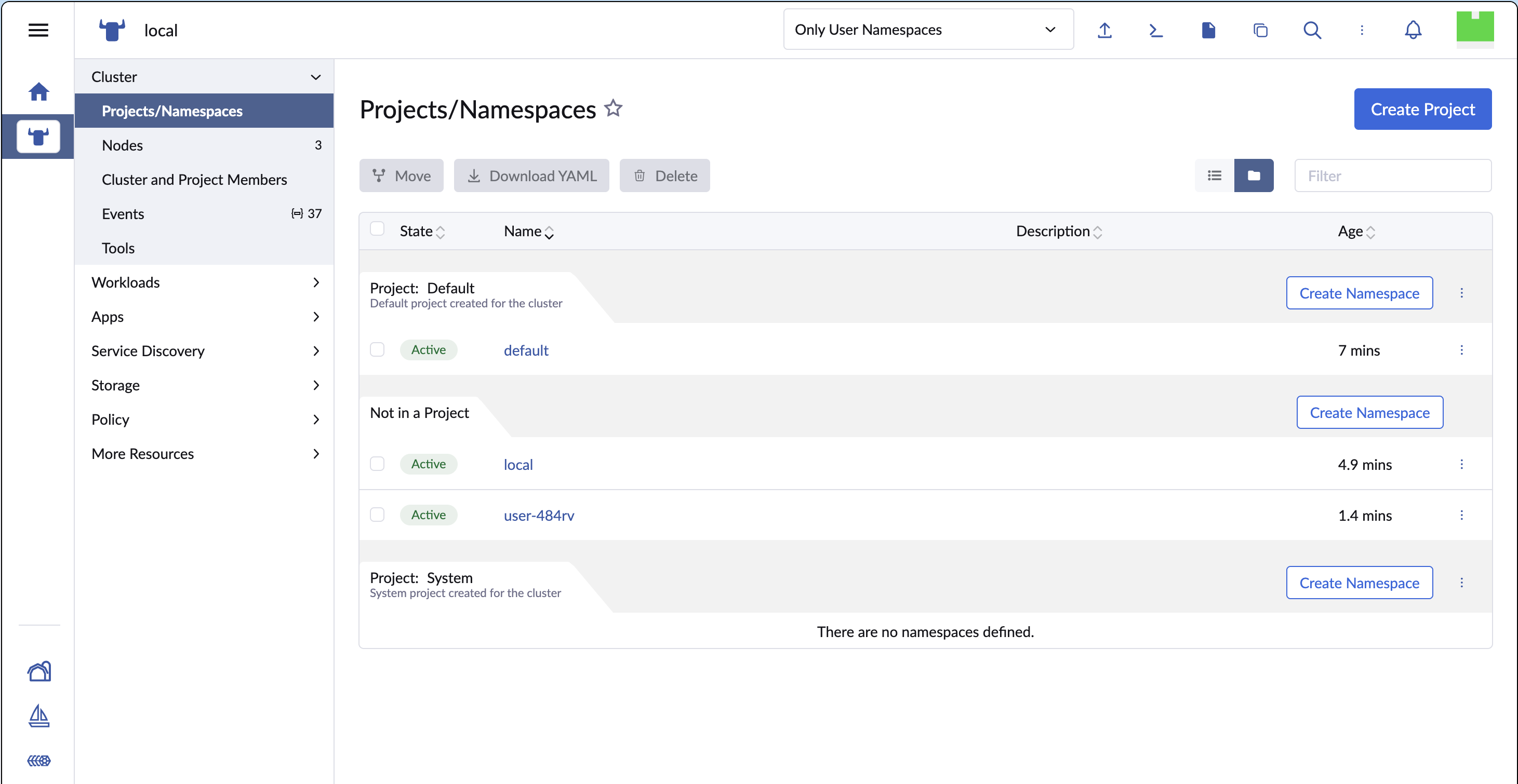This screenshot has height=784, width=1518.
Task: Open row actions for user-484rv namespace
Action: (x=1461, y=516)
